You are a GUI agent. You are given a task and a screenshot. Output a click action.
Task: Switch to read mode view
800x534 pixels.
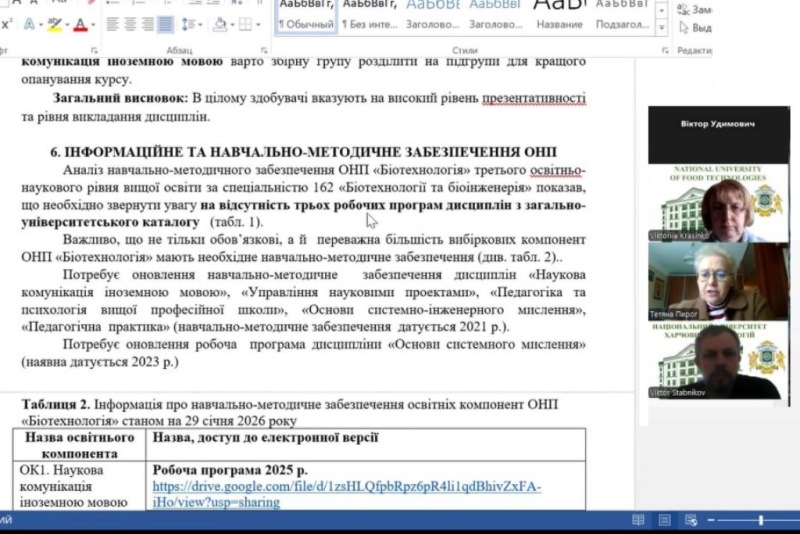coord(637,520)
